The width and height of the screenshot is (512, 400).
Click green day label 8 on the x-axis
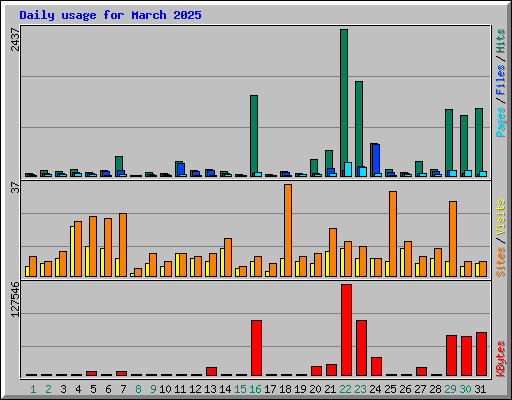[x=138, y=389]
